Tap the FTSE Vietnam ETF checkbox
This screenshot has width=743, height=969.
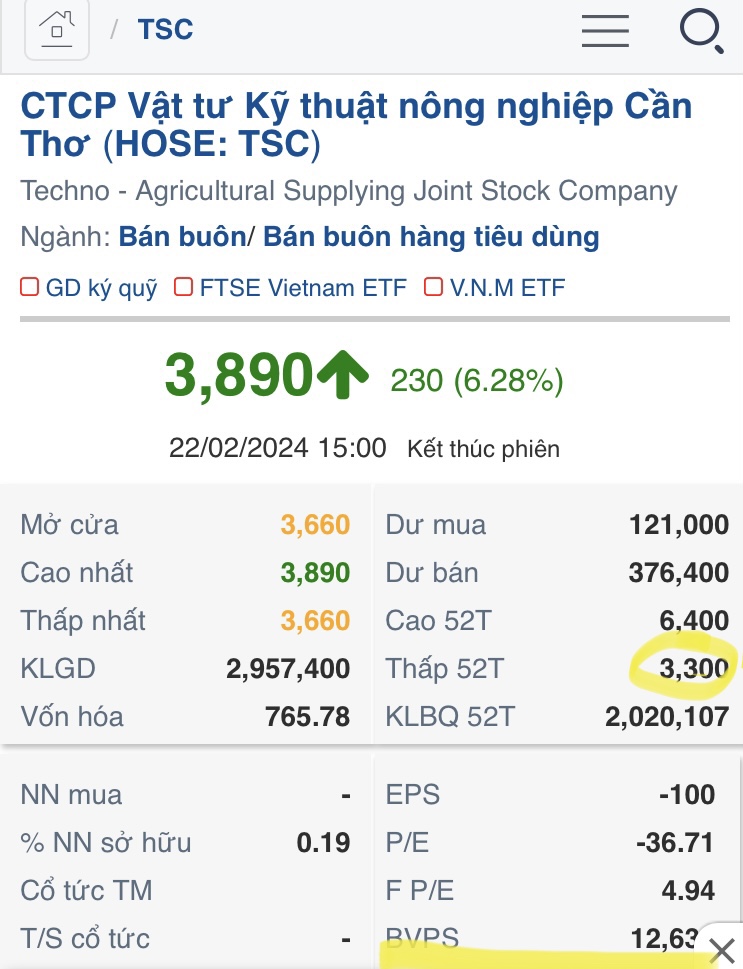tap(183, 288)
